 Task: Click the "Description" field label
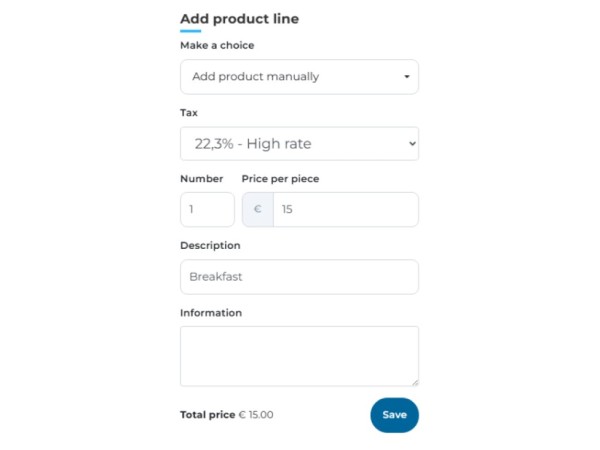pyautogui.click(x=210, y=245)
